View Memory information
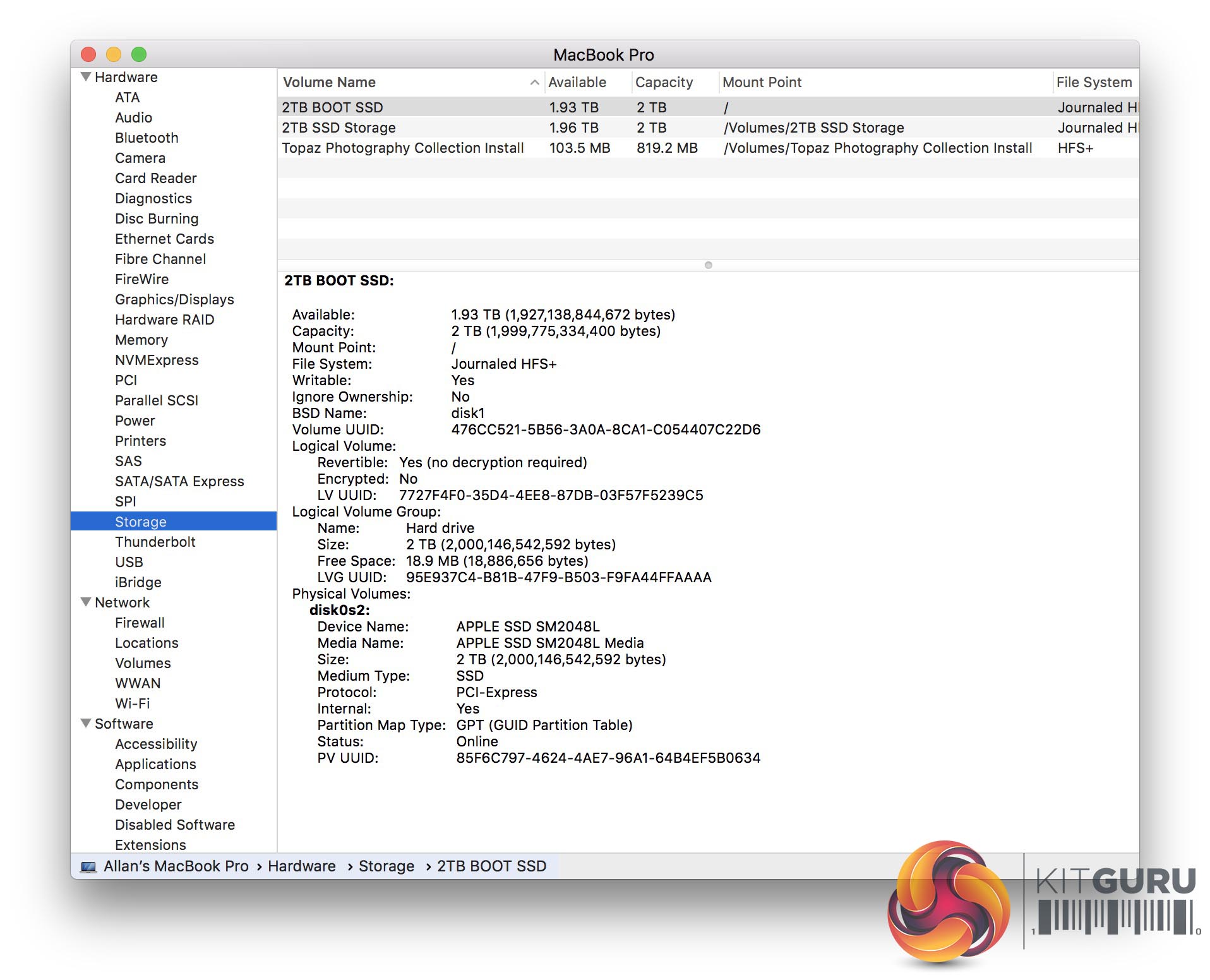 pyautogui.click(x=141, y=340)
